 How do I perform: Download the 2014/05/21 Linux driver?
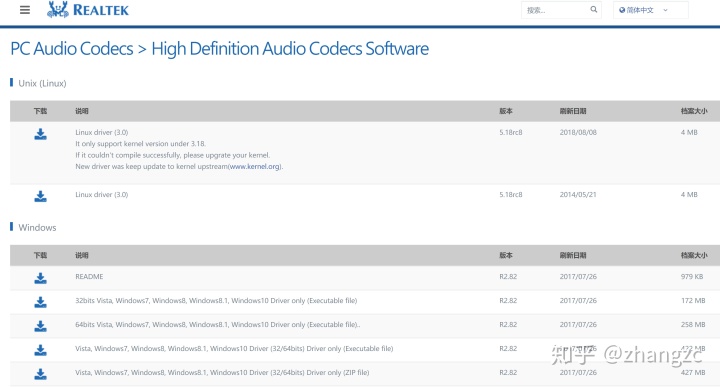[40, 196]
